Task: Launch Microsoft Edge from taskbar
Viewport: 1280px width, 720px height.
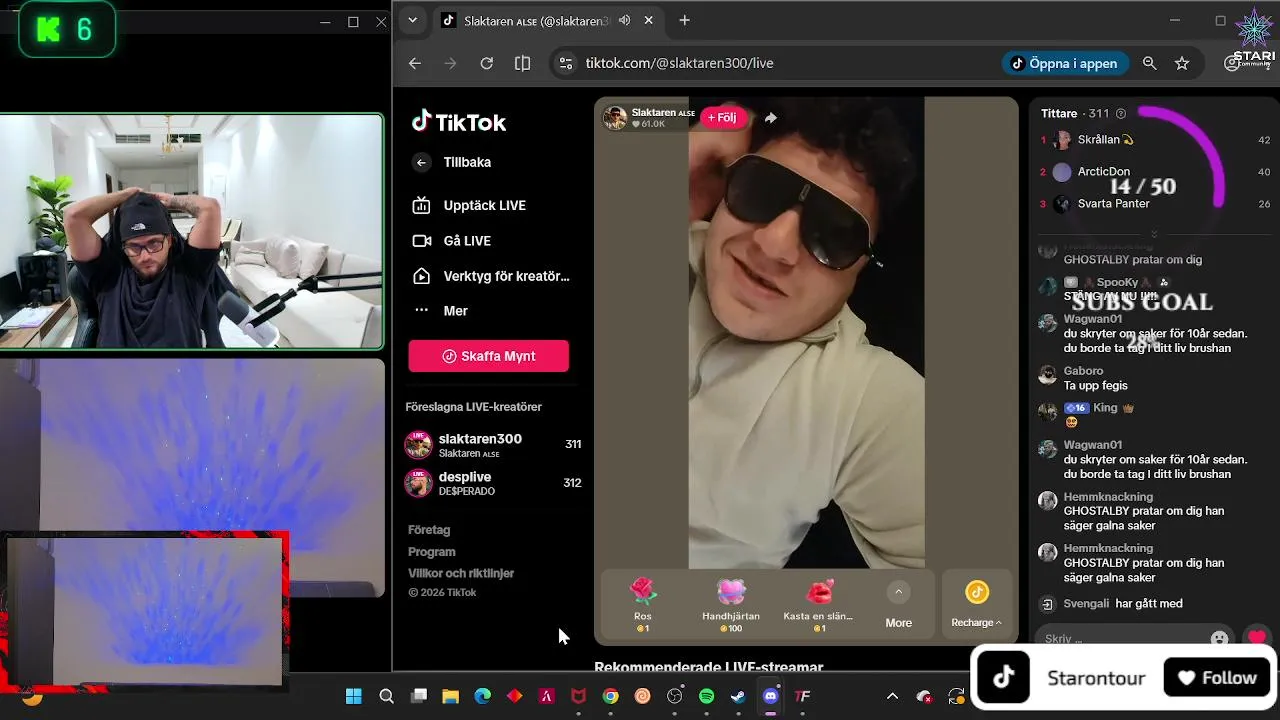Action: [483, 696]
